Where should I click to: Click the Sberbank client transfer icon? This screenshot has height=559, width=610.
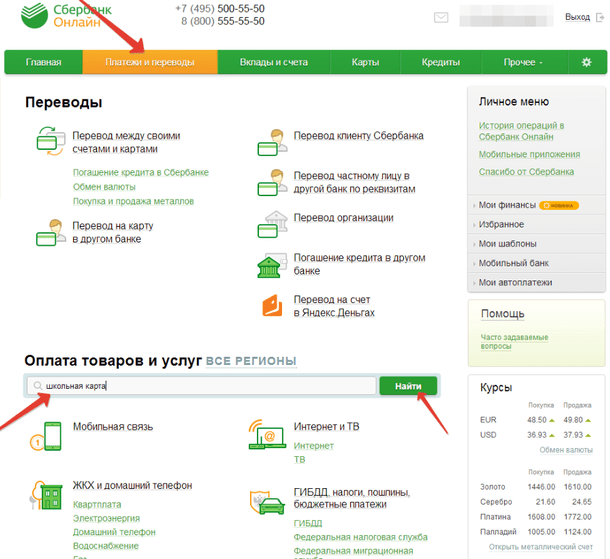point(272,141)
